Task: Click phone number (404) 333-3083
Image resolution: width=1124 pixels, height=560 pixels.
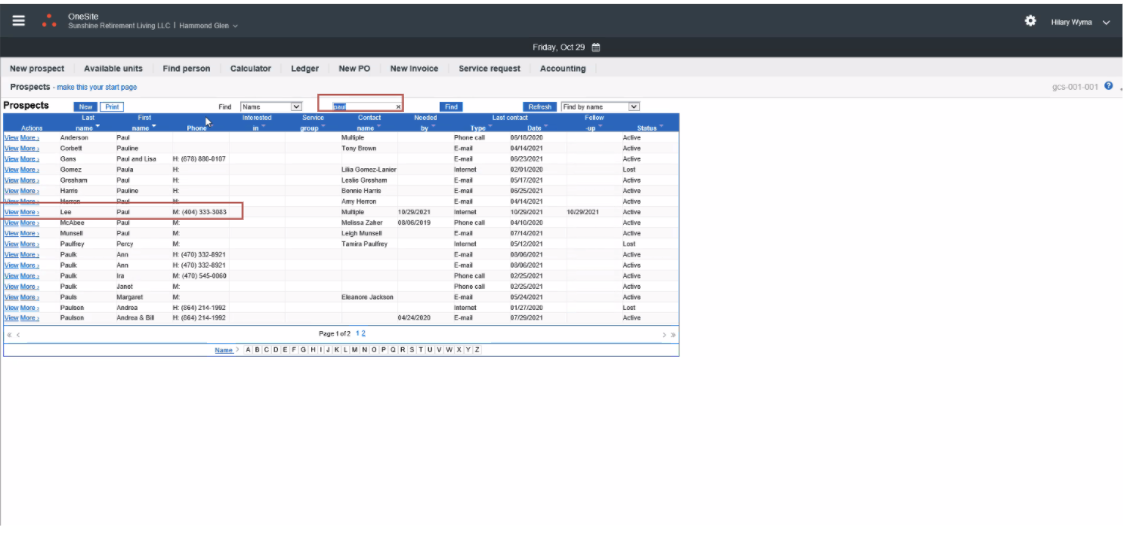Action: coord(204,212)
